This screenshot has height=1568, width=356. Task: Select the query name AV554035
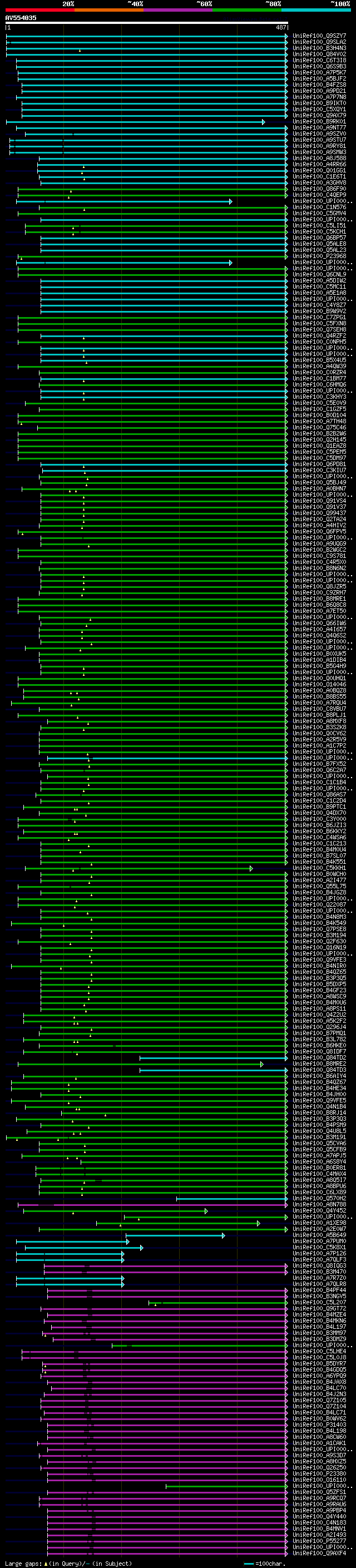click(21, 18)
